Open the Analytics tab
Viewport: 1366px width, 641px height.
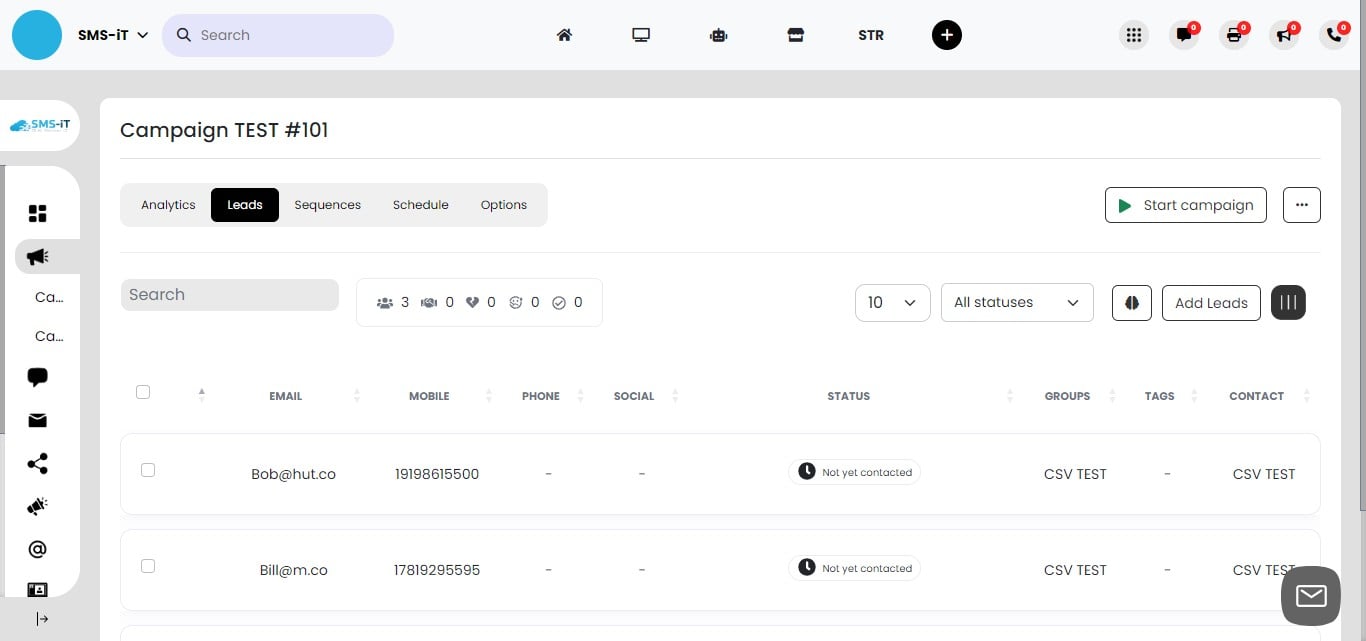click(167, 204)
